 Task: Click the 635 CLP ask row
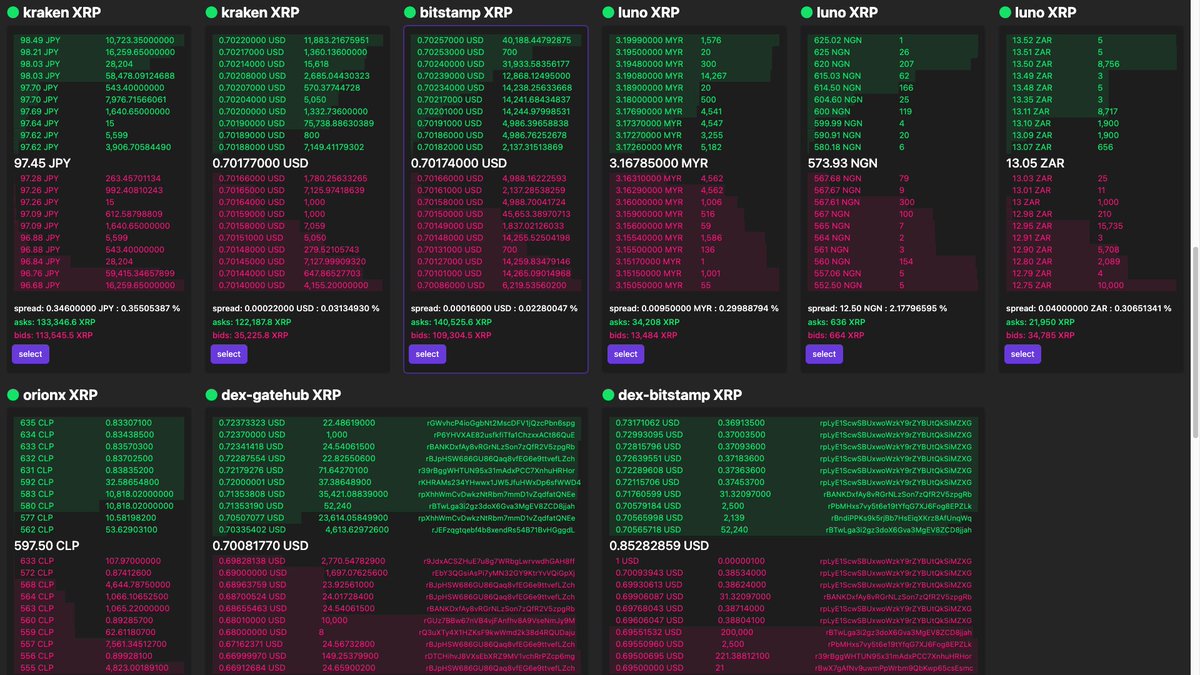pos(97,423)
